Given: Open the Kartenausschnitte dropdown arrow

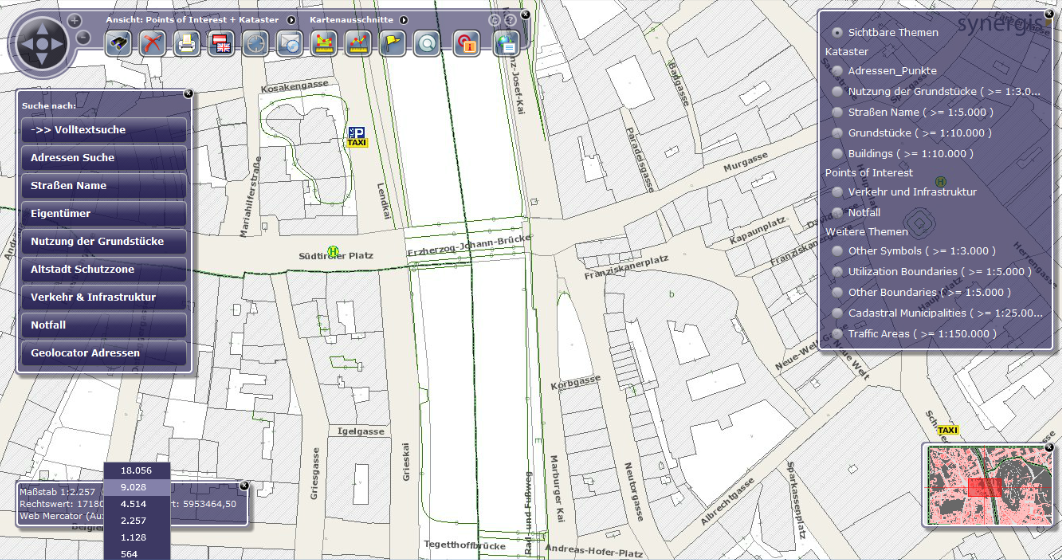Looking at the screenshot, I should [403, 19].
